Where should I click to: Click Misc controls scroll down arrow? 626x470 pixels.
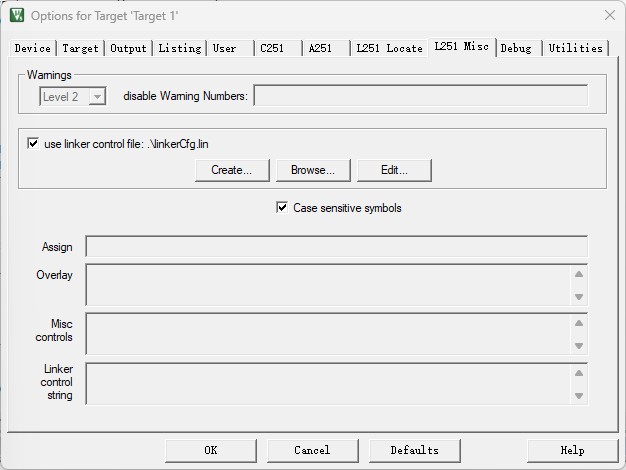579,346
